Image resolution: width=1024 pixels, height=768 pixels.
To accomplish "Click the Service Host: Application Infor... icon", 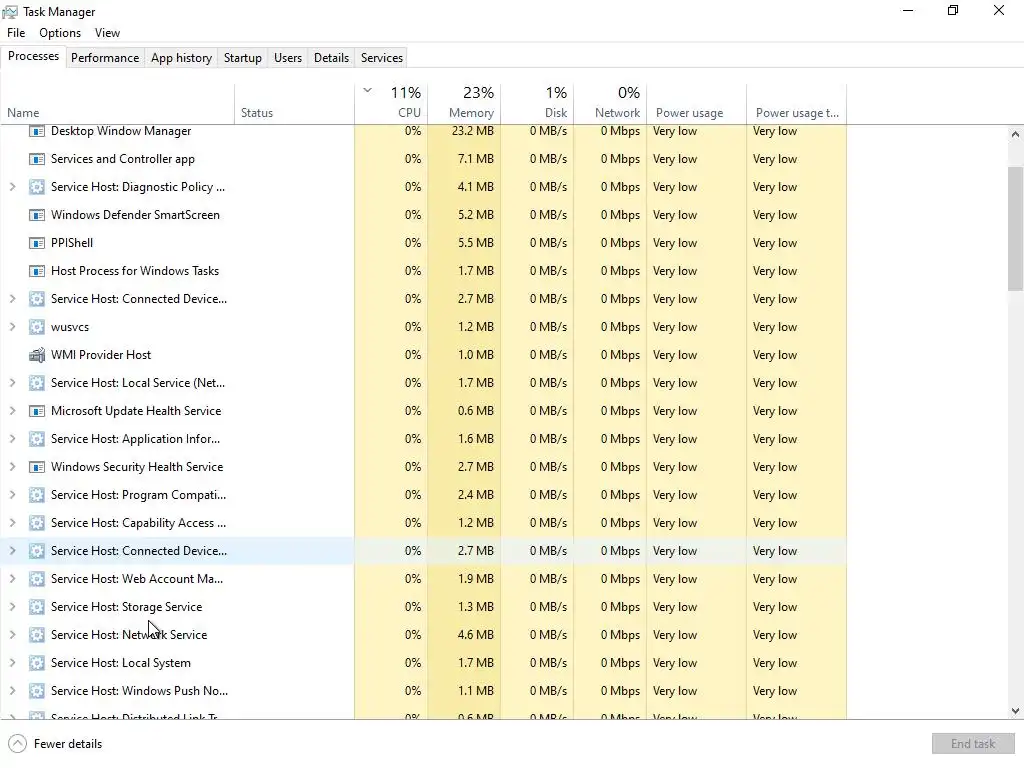I will click(x=37, y=440).
